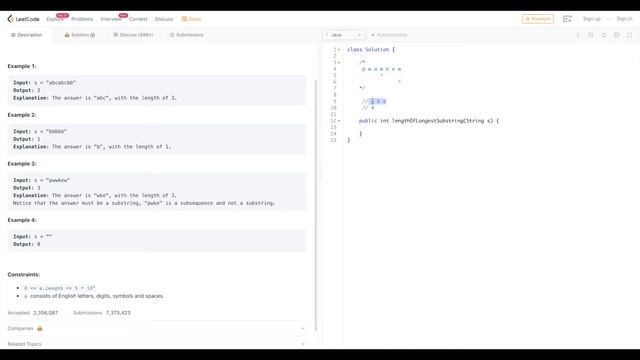The height and width of the screenshot is (360, 640).
Task: Click the panel divider resize handle
Action: (320, 171)
